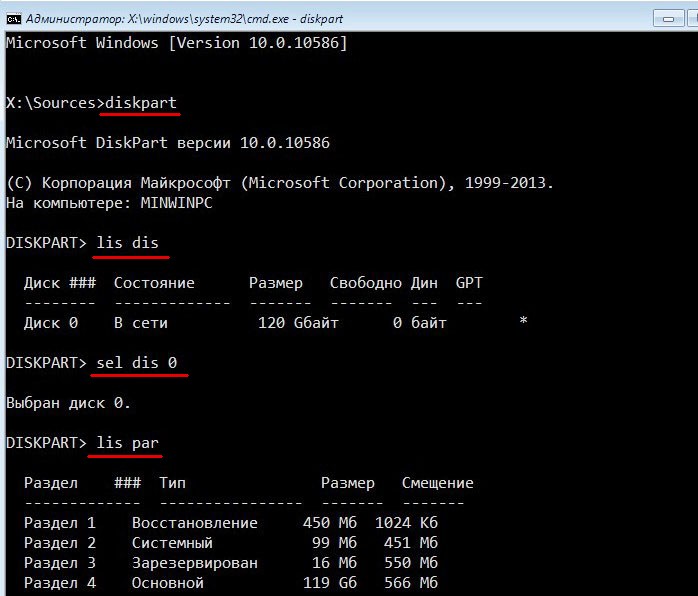This screenshot has height=596, width=698.
Task: Click the '1024 Кб' offset value
Action: (406, 523)
